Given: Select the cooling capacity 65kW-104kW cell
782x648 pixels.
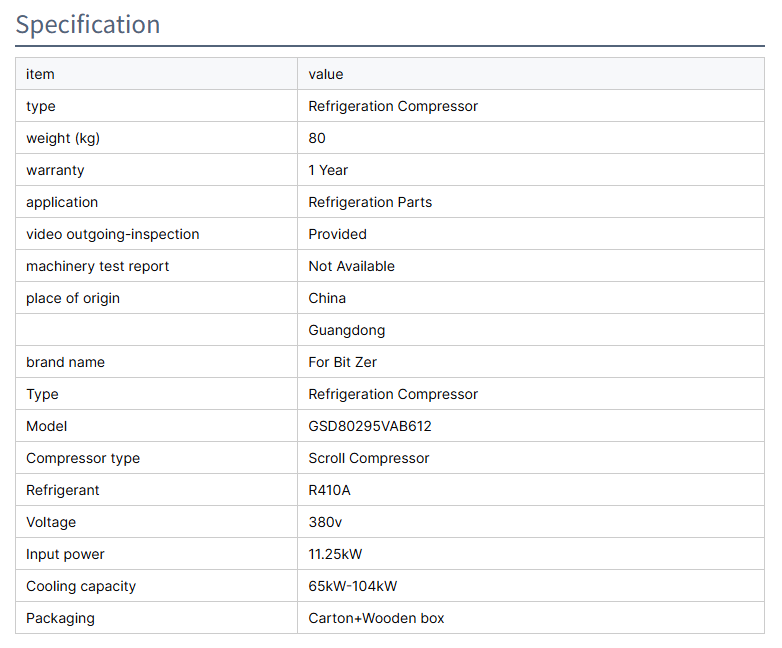Looking at the screenshot, I should [353, 586].
